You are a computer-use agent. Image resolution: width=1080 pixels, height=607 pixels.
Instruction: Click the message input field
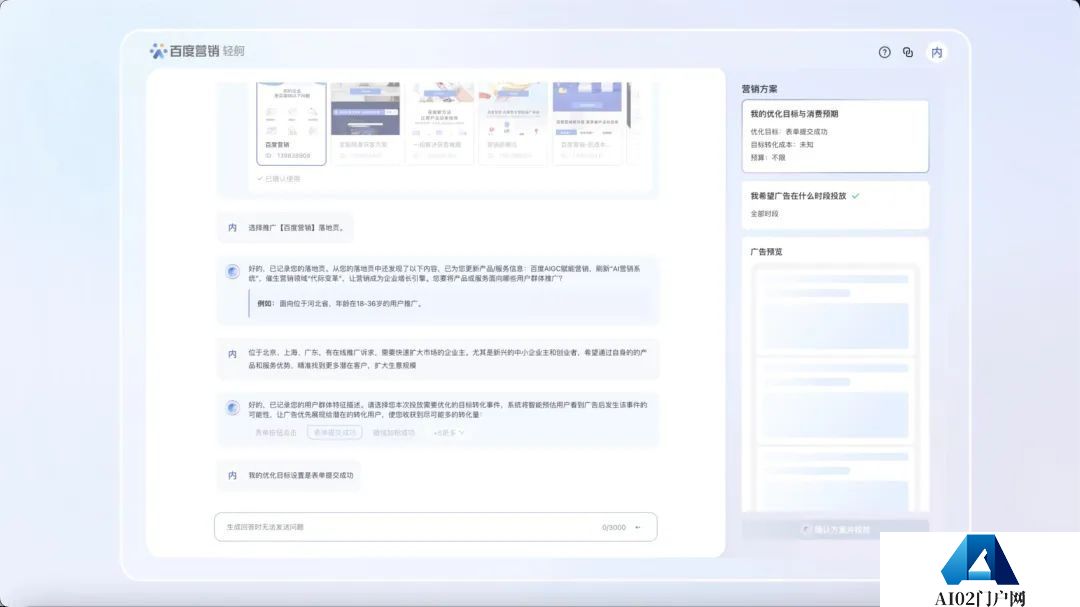[x=435, y=527]
